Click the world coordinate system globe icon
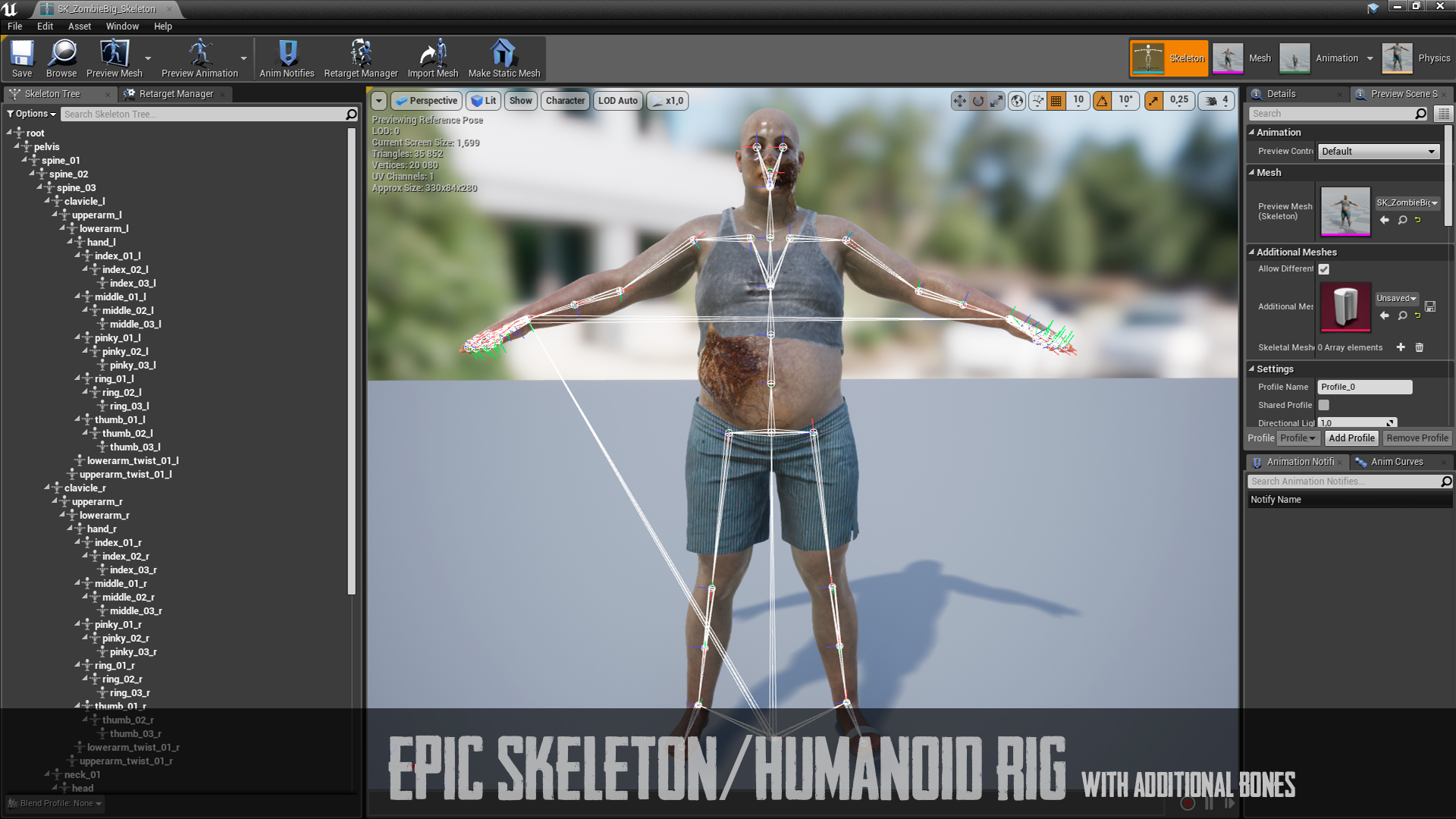The image size is (1456, 819). pyautogui.click(x=1017, y=101)
